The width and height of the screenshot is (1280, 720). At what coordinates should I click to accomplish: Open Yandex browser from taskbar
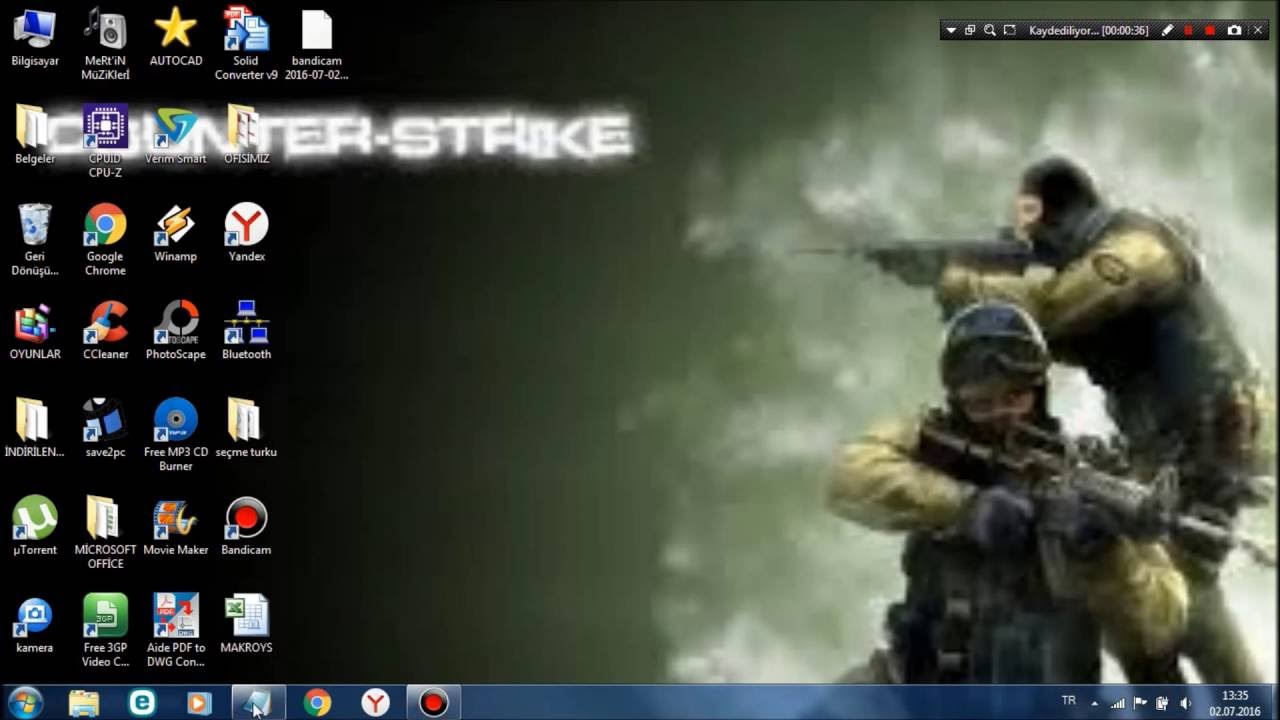(x=375, y=703)
